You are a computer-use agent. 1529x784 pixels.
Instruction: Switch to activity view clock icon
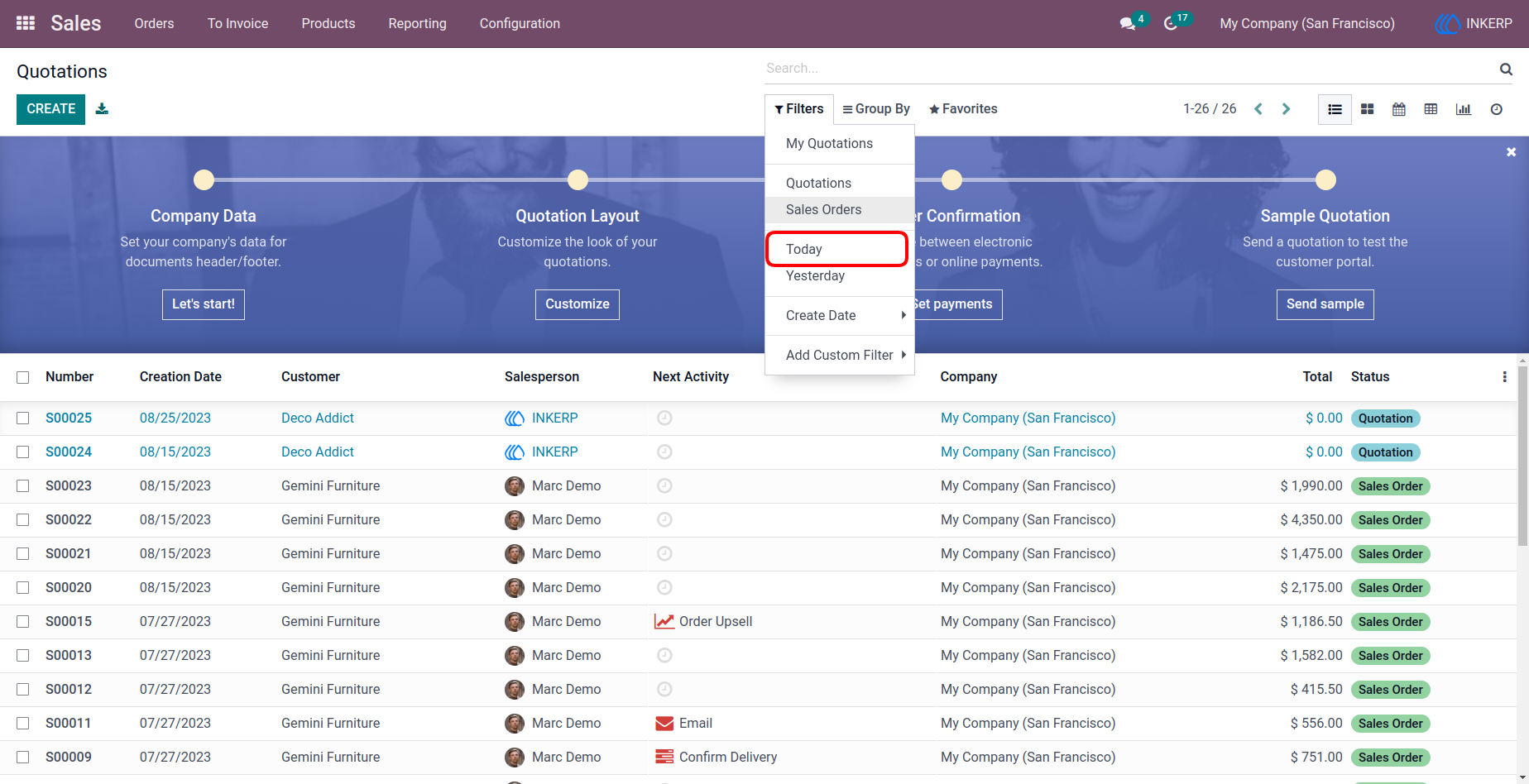point(1497,109)
